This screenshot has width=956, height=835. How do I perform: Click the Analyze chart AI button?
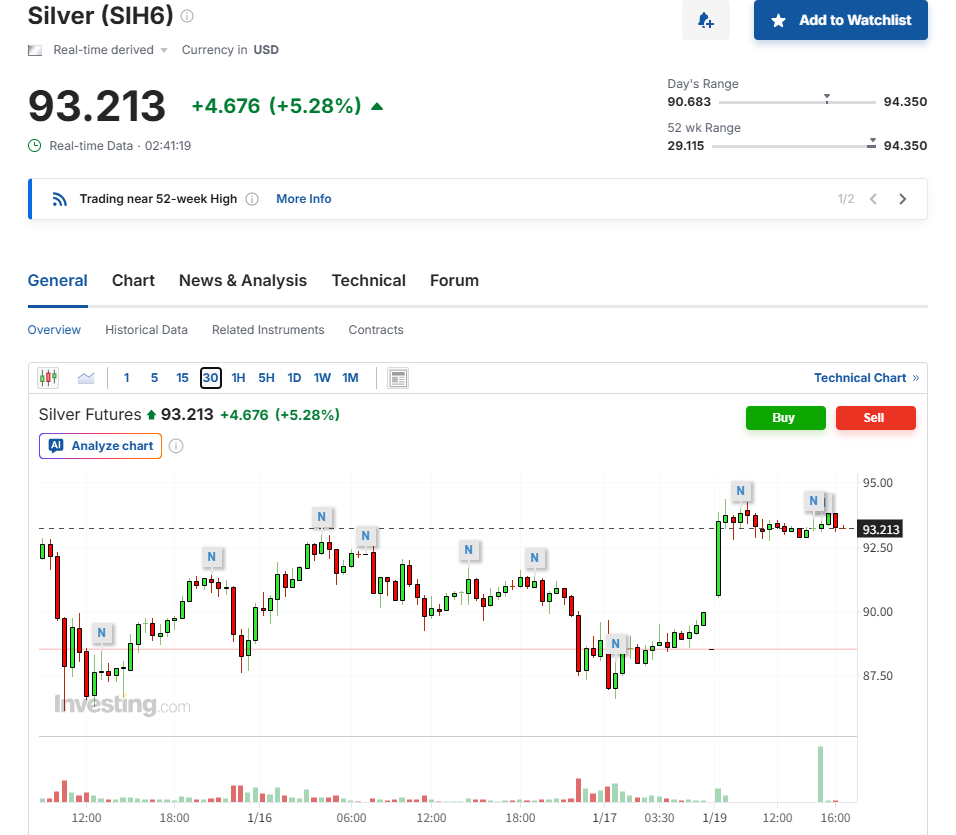101,446
